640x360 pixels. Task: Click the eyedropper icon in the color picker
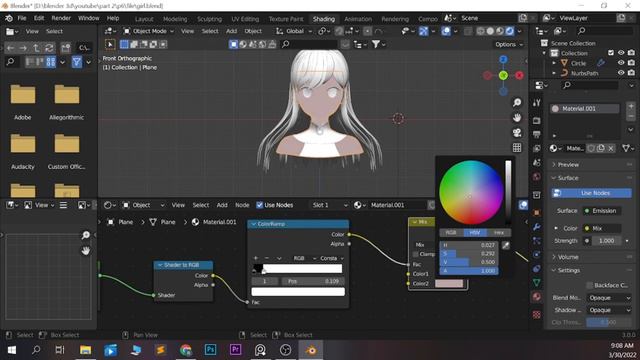pyautogui.click(x=505, y=245)
